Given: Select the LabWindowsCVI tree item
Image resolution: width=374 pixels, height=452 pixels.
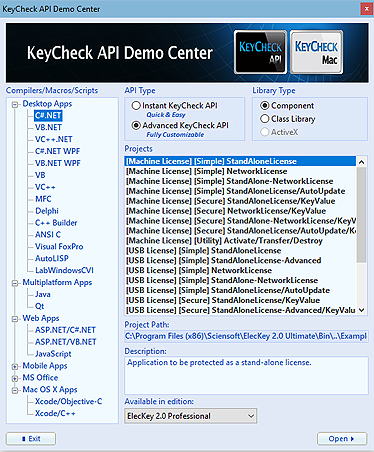Looking at the screenshot, I should [64, 270].
